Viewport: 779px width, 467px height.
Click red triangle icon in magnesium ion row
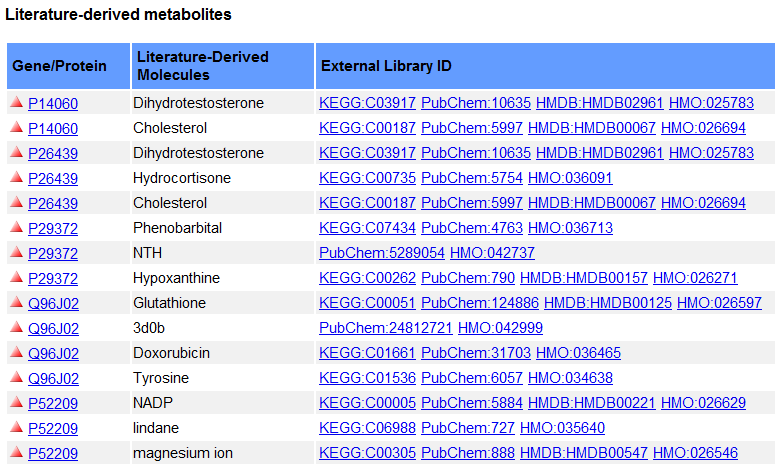16,452
